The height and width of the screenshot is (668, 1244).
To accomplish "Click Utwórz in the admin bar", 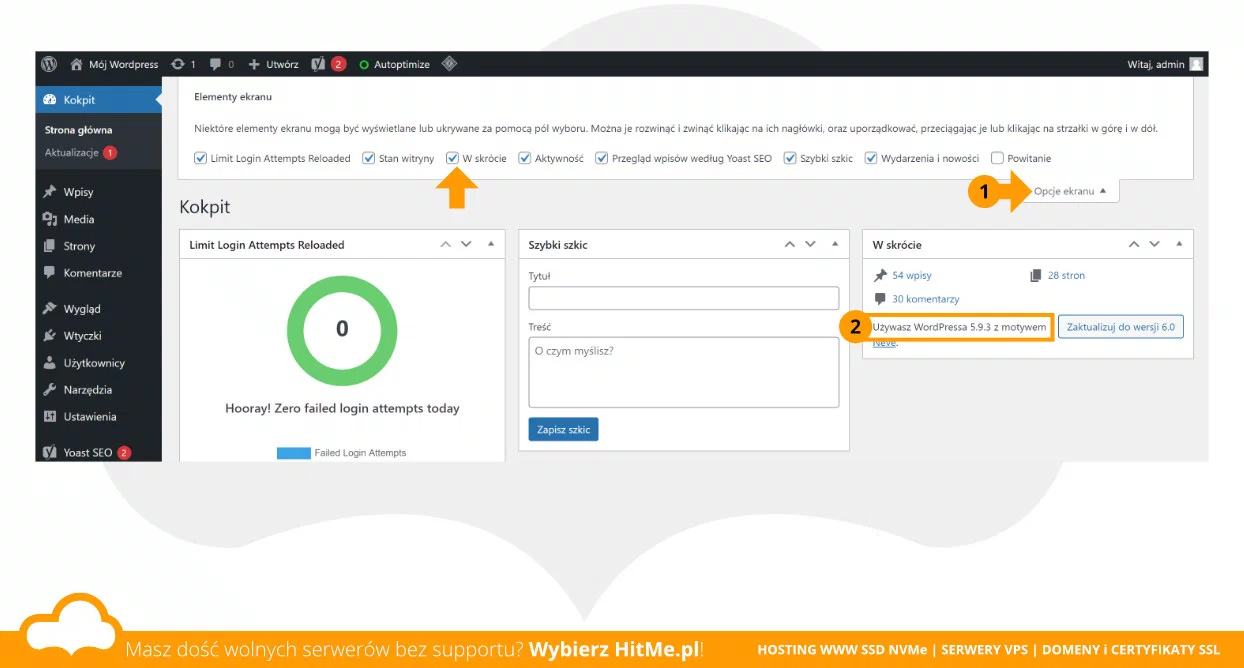I will (282, 64).
